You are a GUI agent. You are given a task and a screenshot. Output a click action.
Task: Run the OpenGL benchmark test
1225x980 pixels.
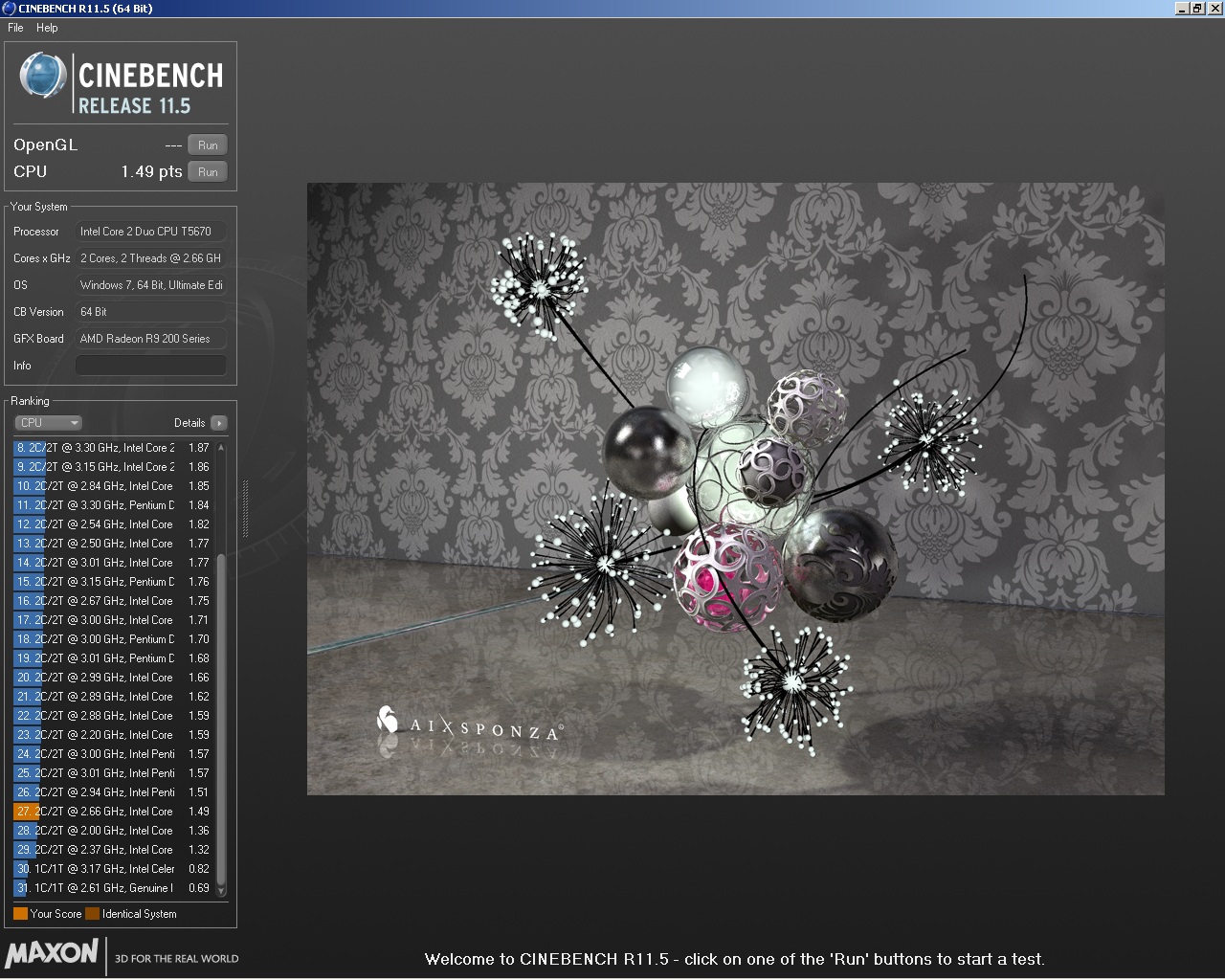(x=208, y=145)
